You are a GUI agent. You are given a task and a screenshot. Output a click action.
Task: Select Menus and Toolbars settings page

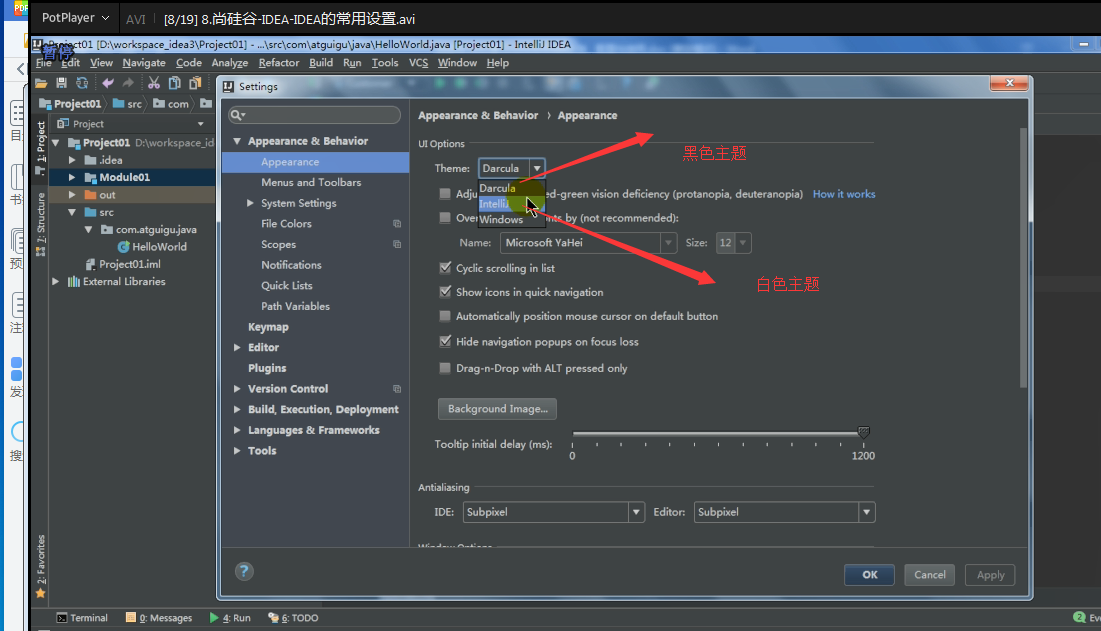click(311, 182)
